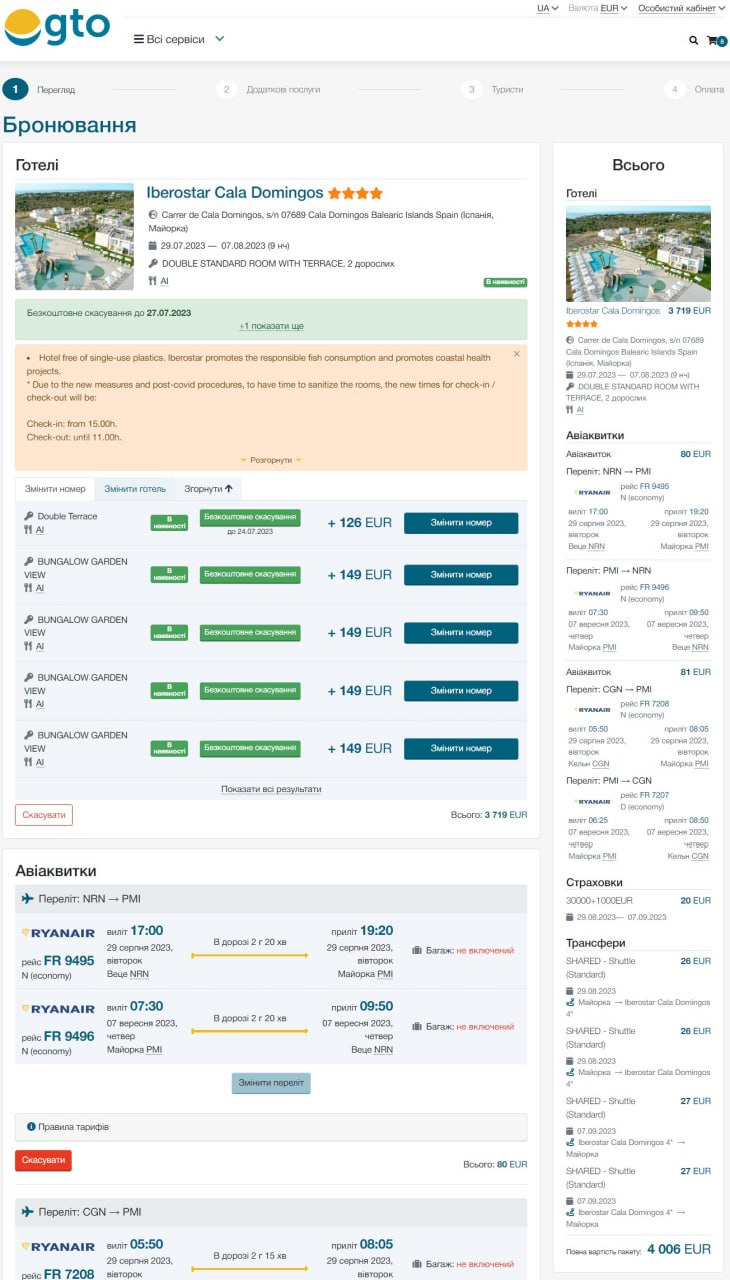Click the Ryanair logo for flight FR 9496
Screen dimensions: 730x1280
pyautogui.click(x=58, y=1009)
